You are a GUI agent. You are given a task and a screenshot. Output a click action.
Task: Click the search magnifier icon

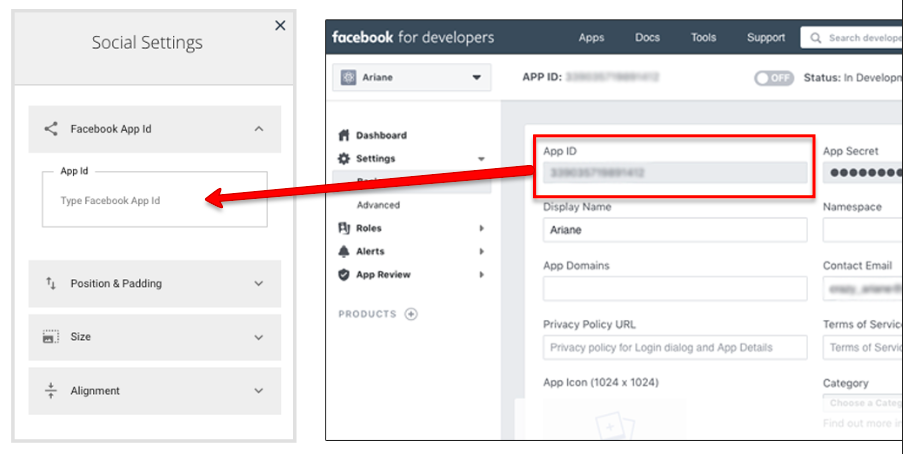click(815, 38)
